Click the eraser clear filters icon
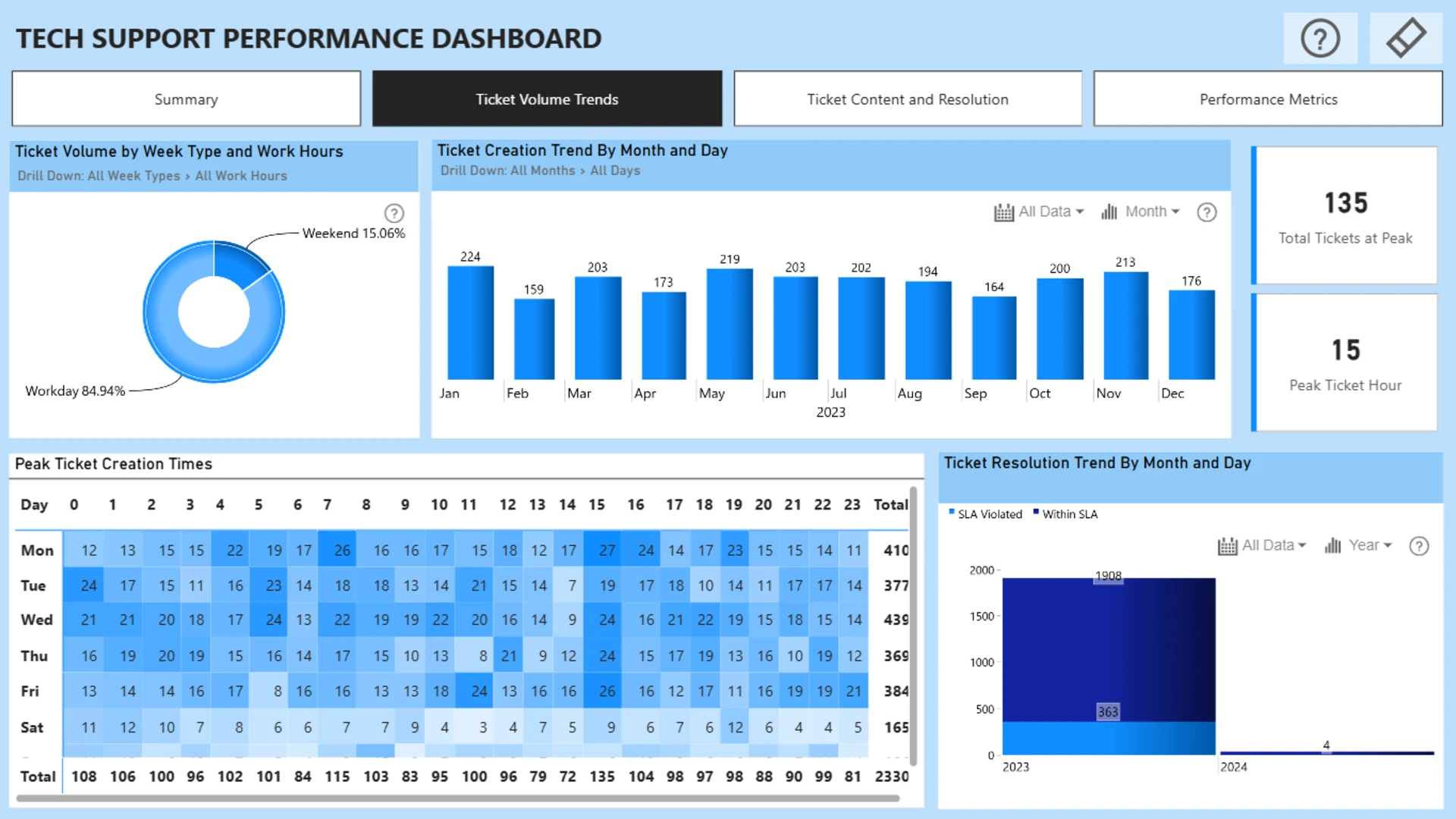The width and height of the screenshot is (1456, 819). (x=1406, y=39)
